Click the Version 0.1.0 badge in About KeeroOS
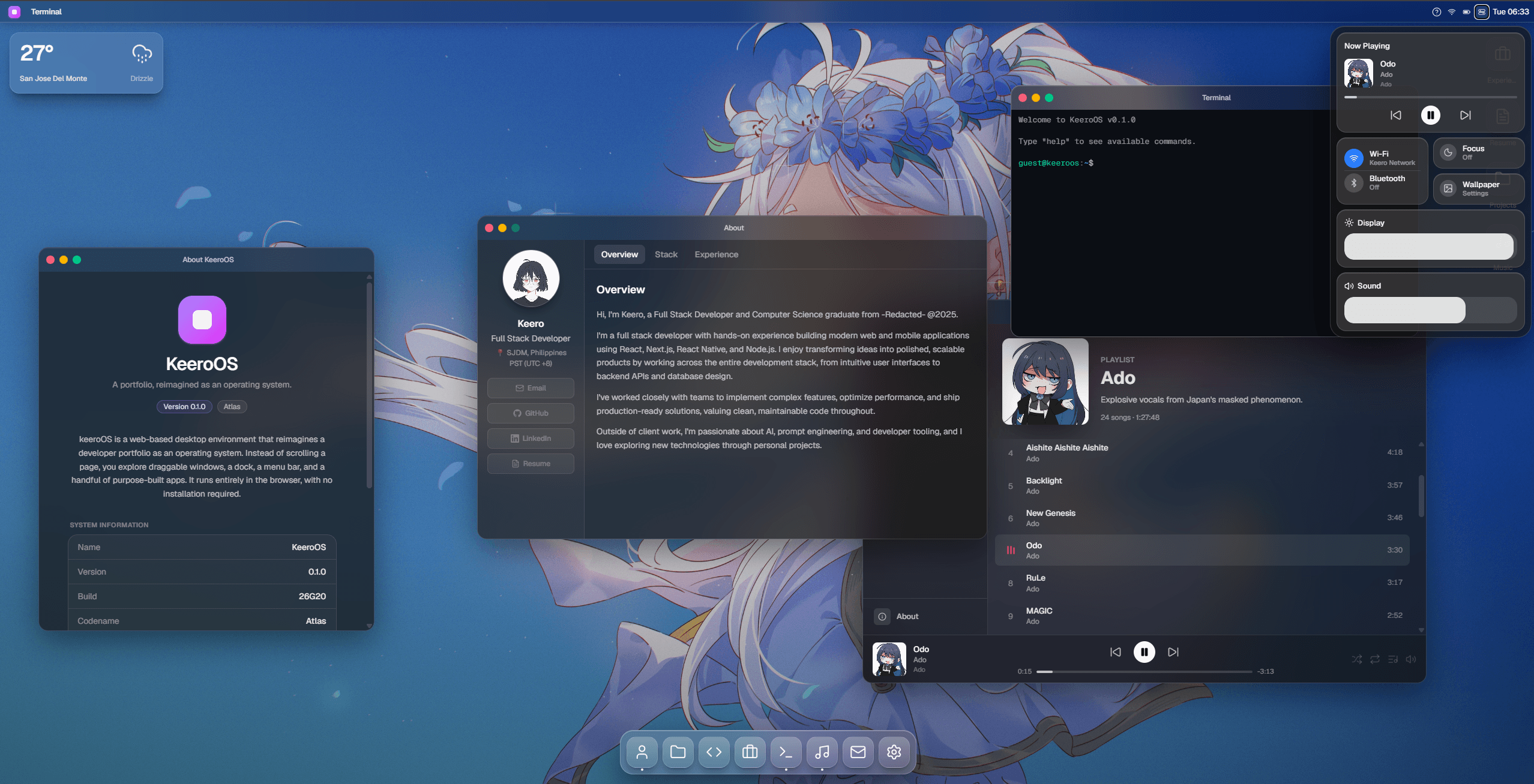Viewport: 1534px width, 784px height. click(184, 407)
